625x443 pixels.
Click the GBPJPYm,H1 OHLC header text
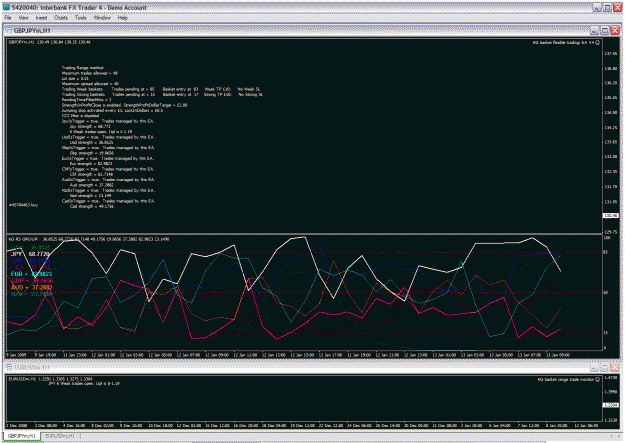[50, 42]
